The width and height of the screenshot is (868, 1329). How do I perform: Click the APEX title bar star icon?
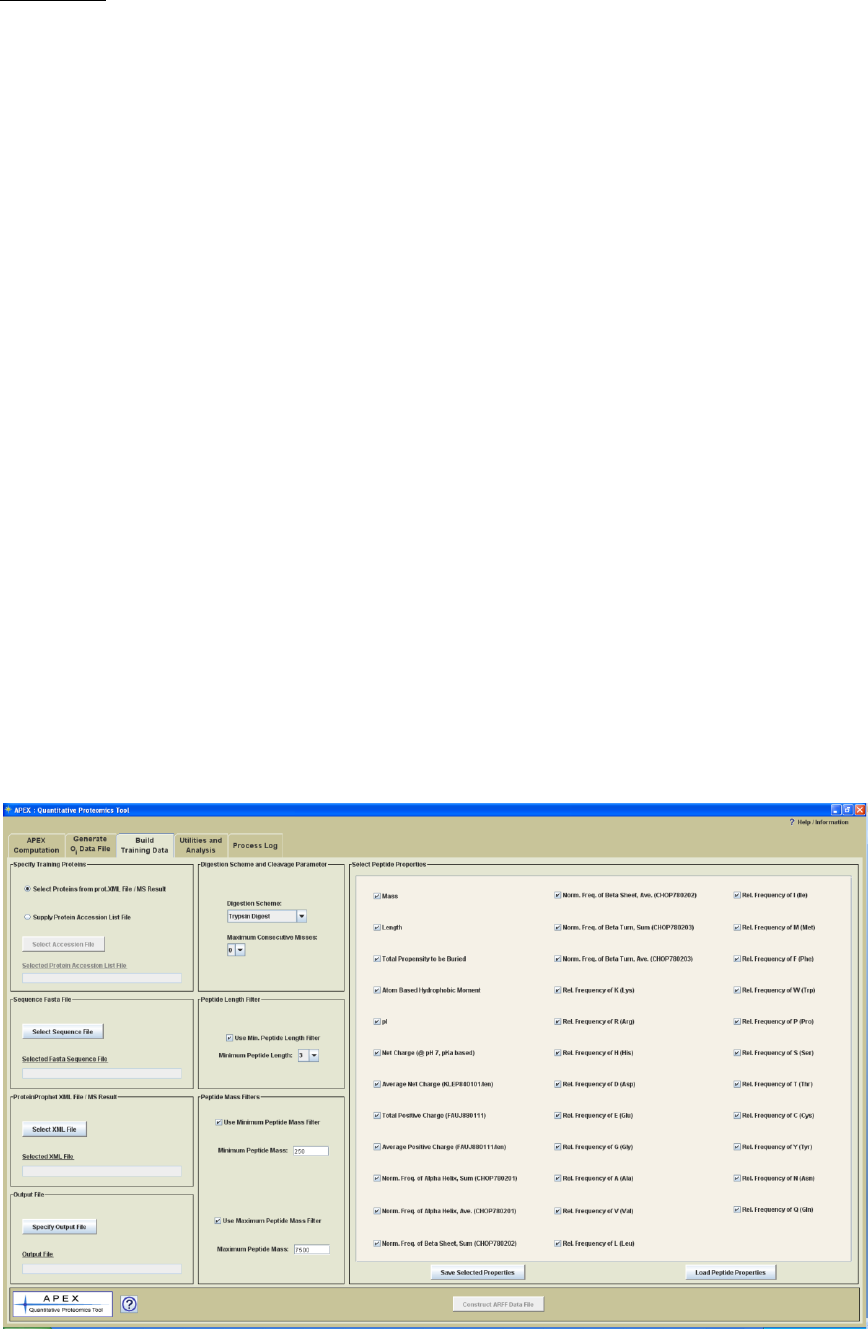pos(9,809)
